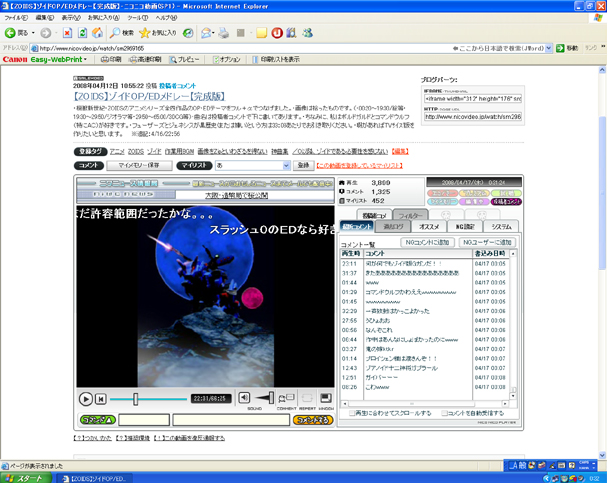
Task: Click the video title link ゾイドOP/EDメドレー
Action: (x=150, y=97)
